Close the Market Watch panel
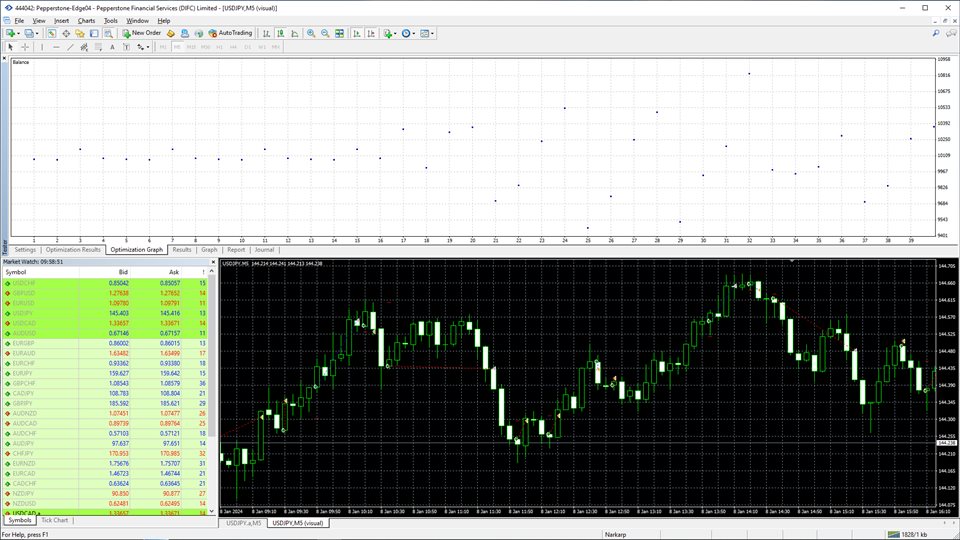 pos(213,262)
